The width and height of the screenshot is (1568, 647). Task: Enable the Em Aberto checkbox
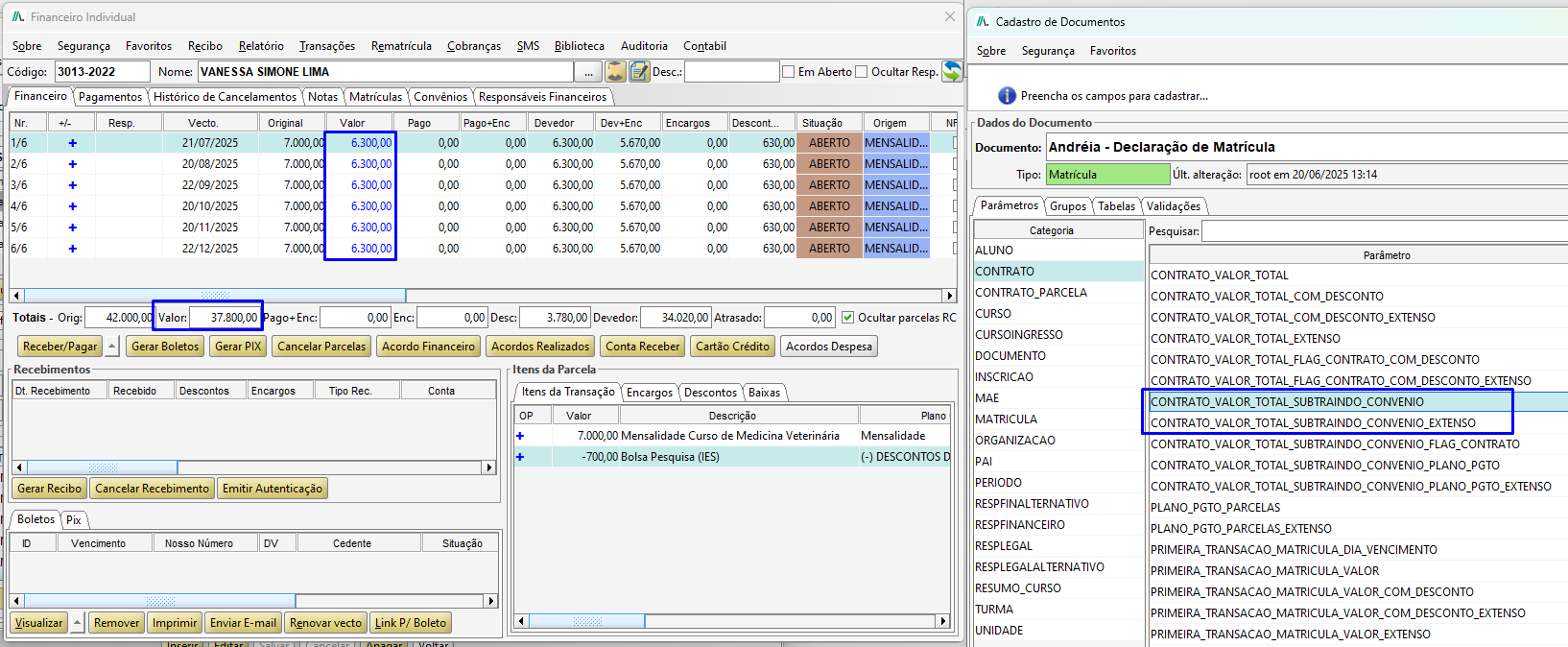[x=789, y=72]
